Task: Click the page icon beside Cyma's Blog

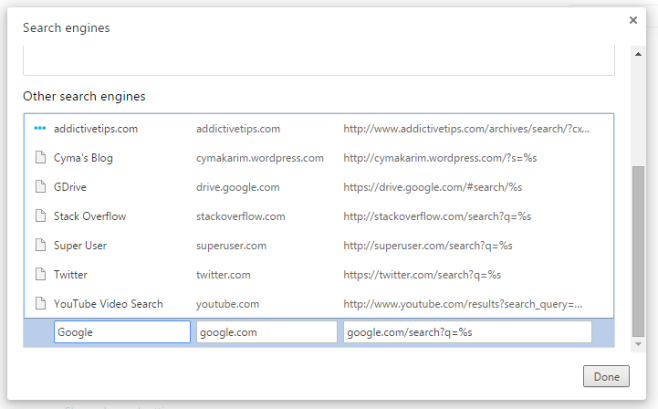Action: [40, 158]
